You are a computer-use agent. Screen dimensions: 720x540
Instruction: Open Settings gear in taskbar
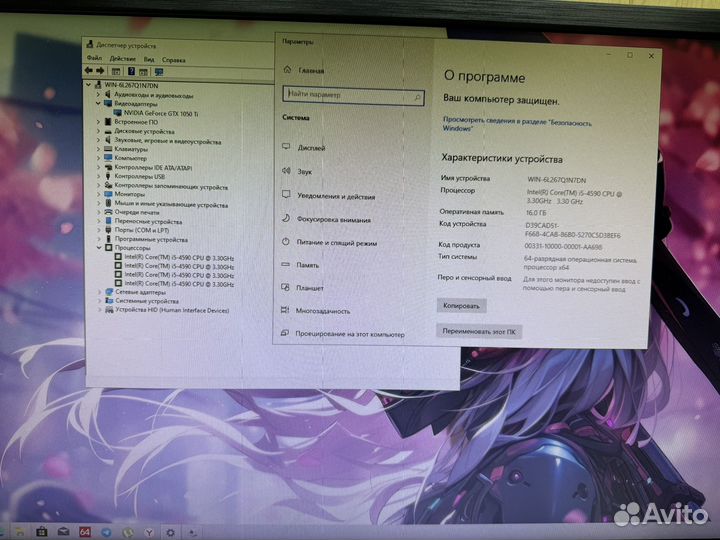[x=170, y=533]
